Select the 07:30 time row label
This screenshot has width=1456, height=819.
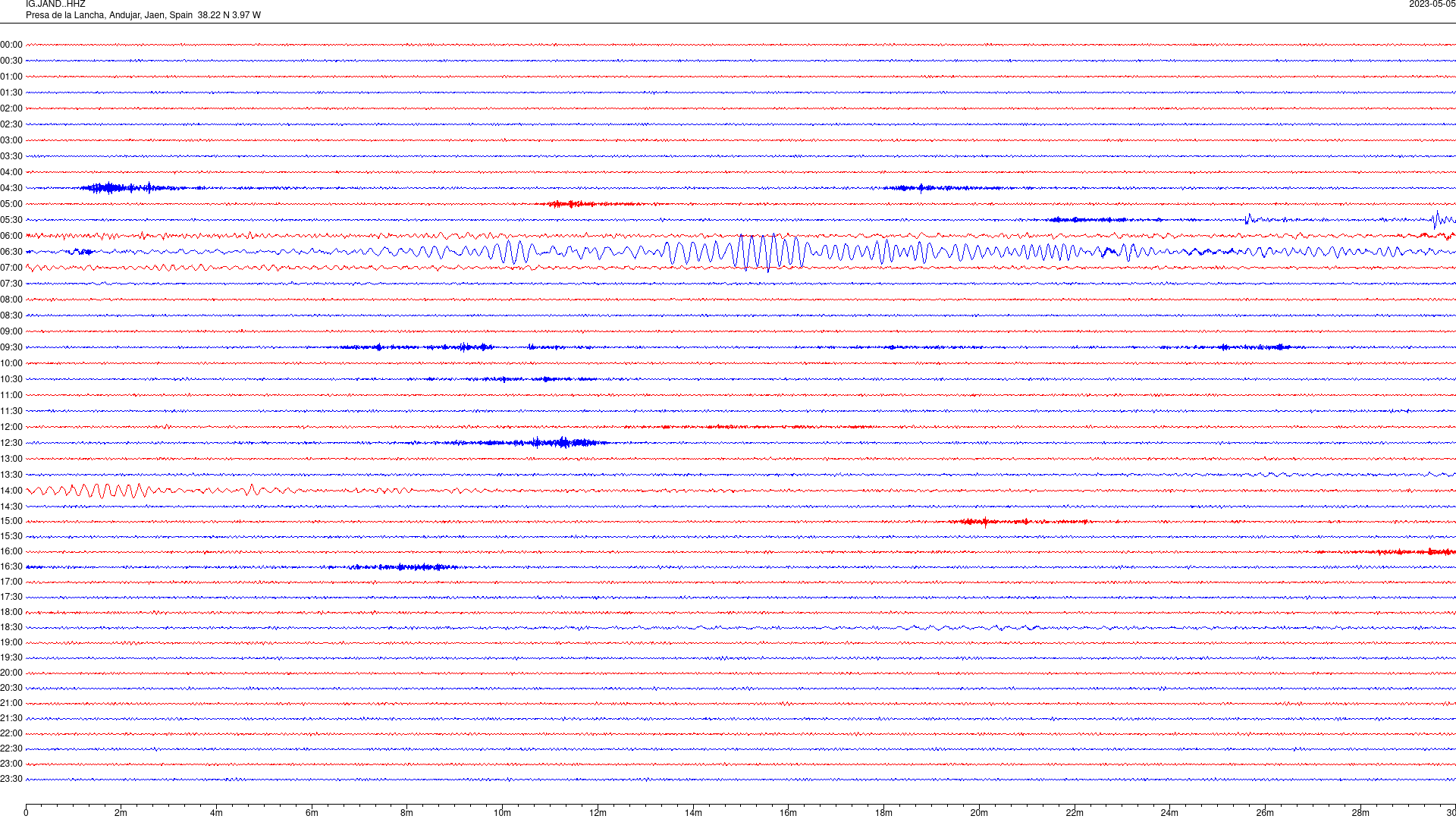11,284
